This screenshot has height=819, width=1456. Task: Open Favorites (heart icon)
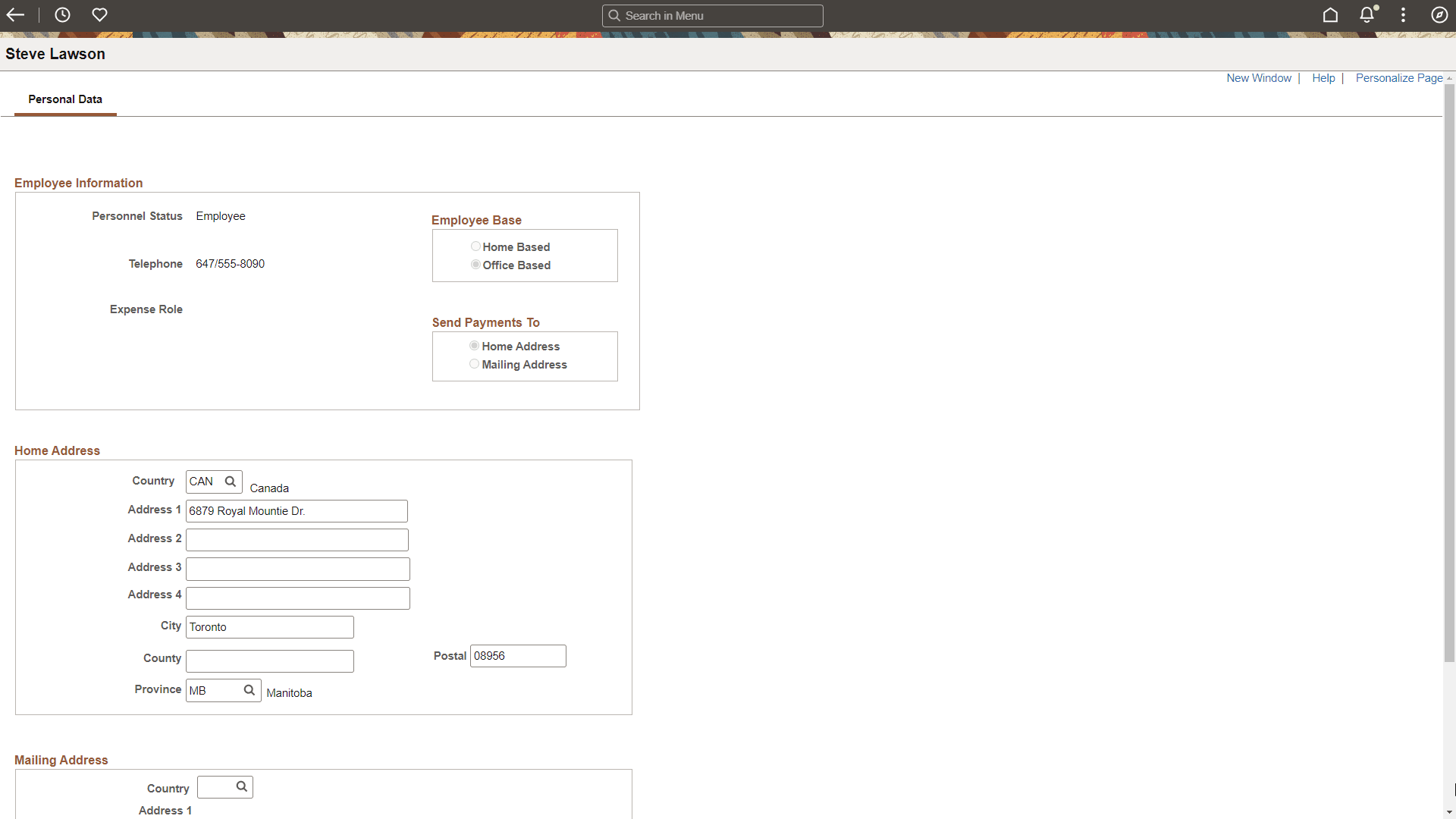click(x=99, y=14)
